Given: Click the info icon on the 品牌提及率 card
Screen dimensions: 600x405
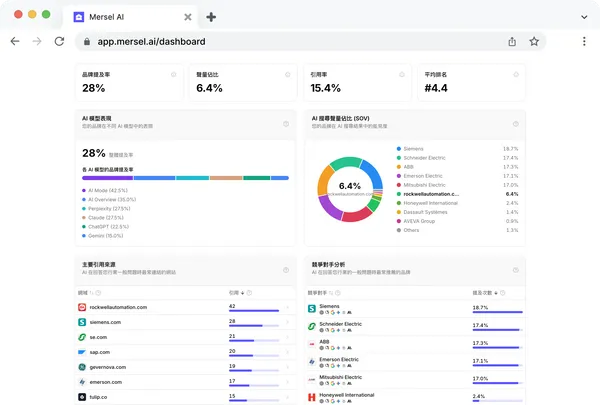Looking at the screenshot, I should [x=174, y=74].
